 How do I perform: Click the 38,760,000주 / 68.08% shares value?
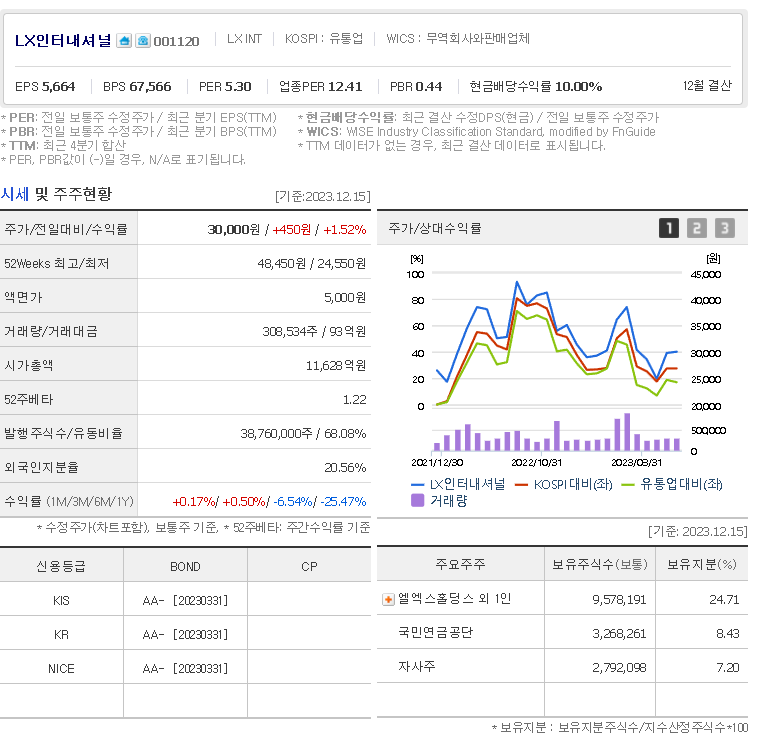[303, 433]
